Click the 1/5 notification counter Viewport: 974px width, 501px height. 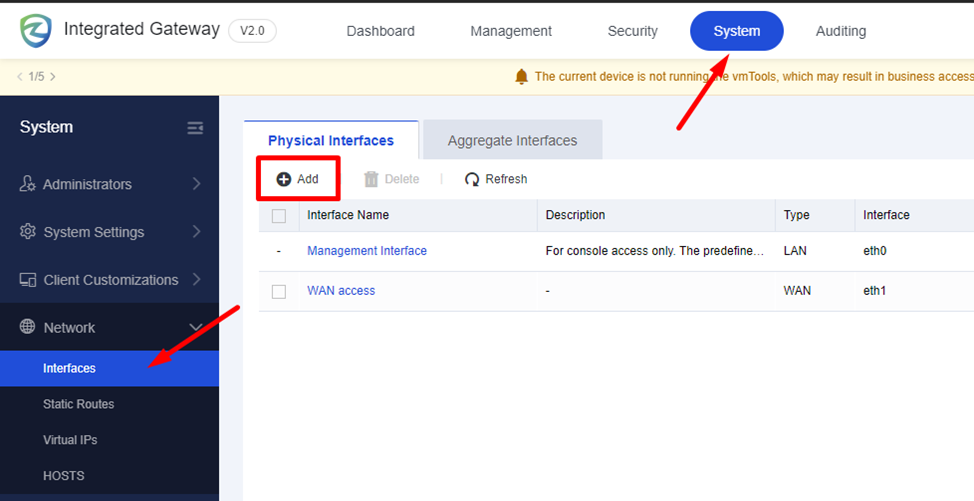[x=37, y=77]
